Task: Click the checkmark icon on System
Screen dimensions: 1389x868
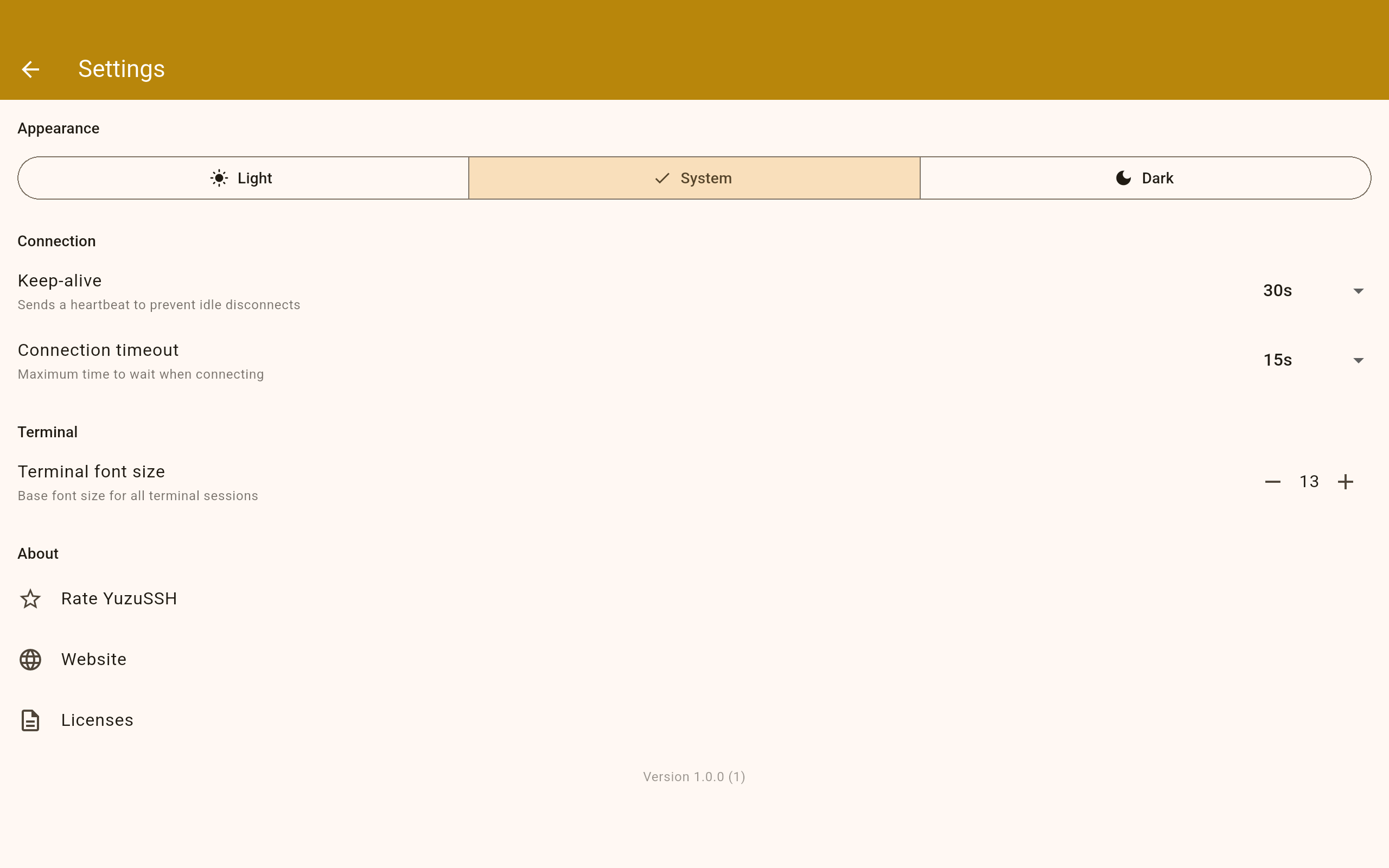Action: click(x=662, y=178)
